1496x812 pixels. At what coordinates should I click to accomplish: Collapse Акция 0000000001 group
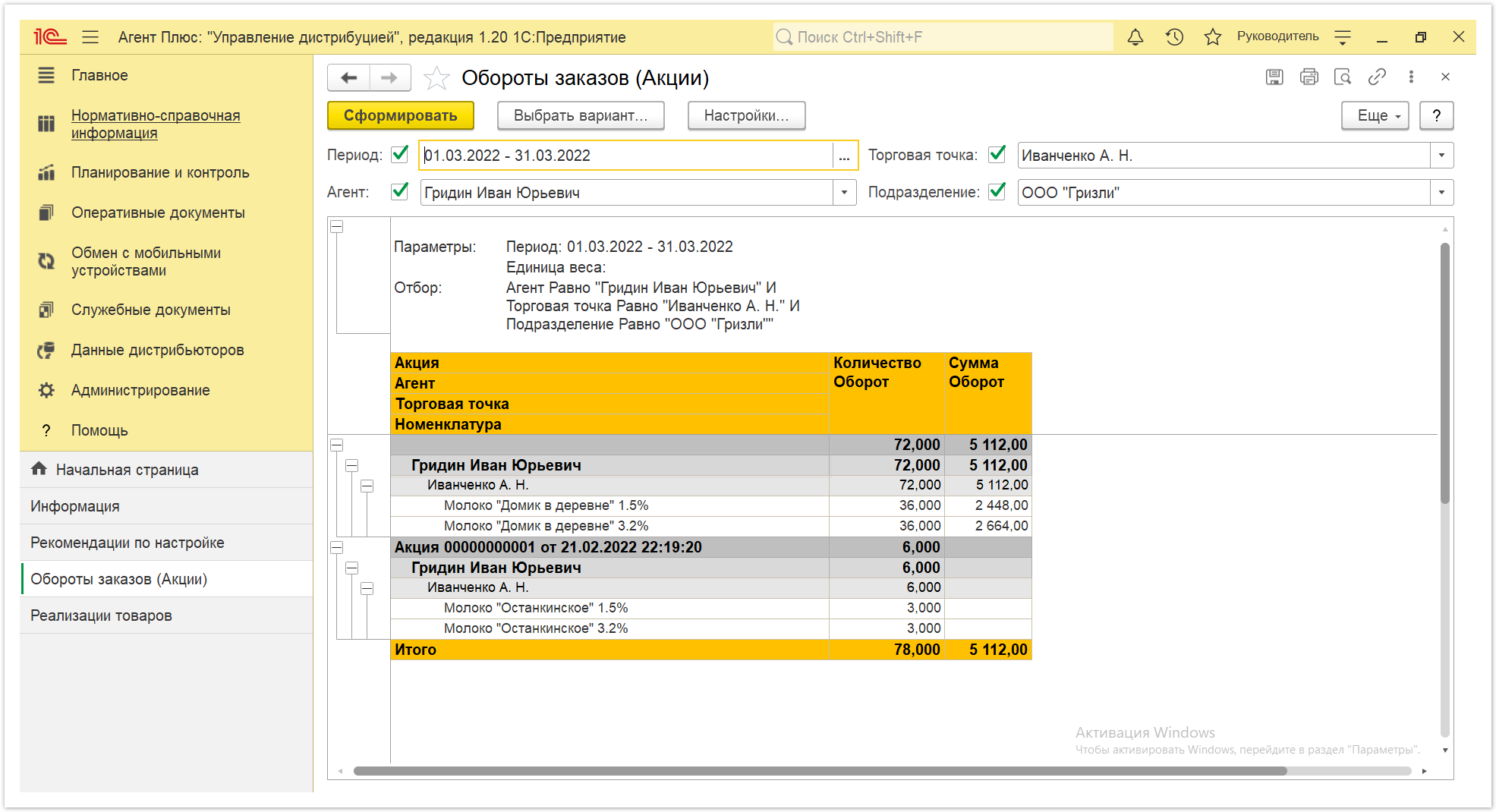click(337, 547)
